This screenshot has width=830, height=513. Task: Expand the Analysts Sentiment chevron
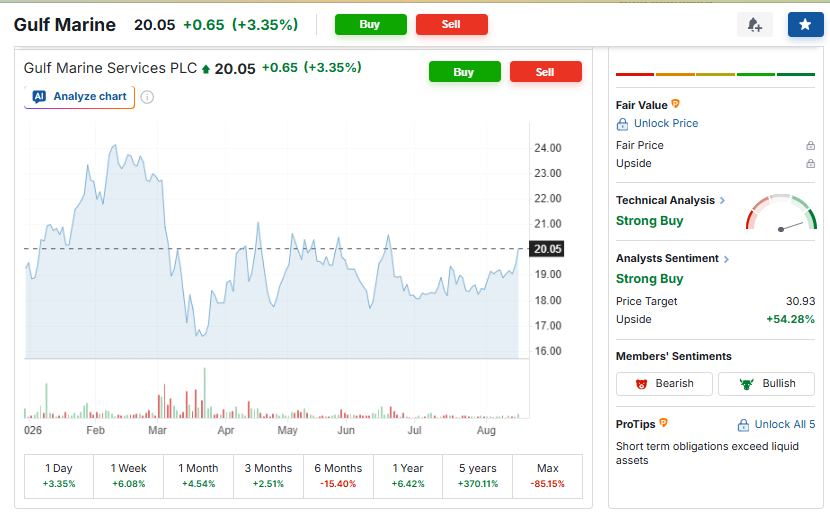726,258
